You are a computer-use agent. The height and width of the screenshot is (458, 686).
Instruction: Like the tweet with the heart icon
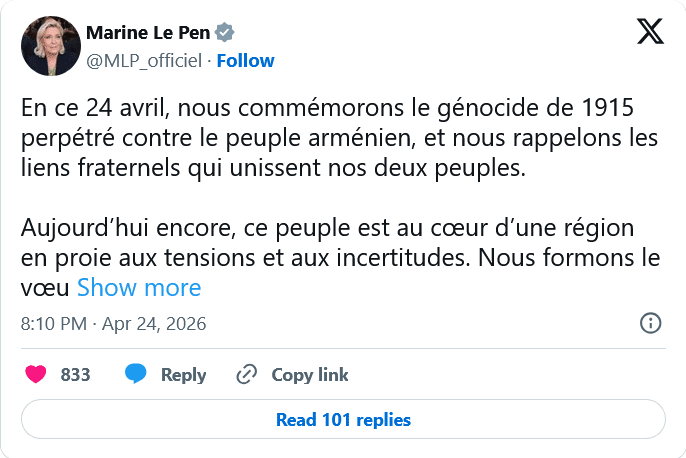coord(36,375)
